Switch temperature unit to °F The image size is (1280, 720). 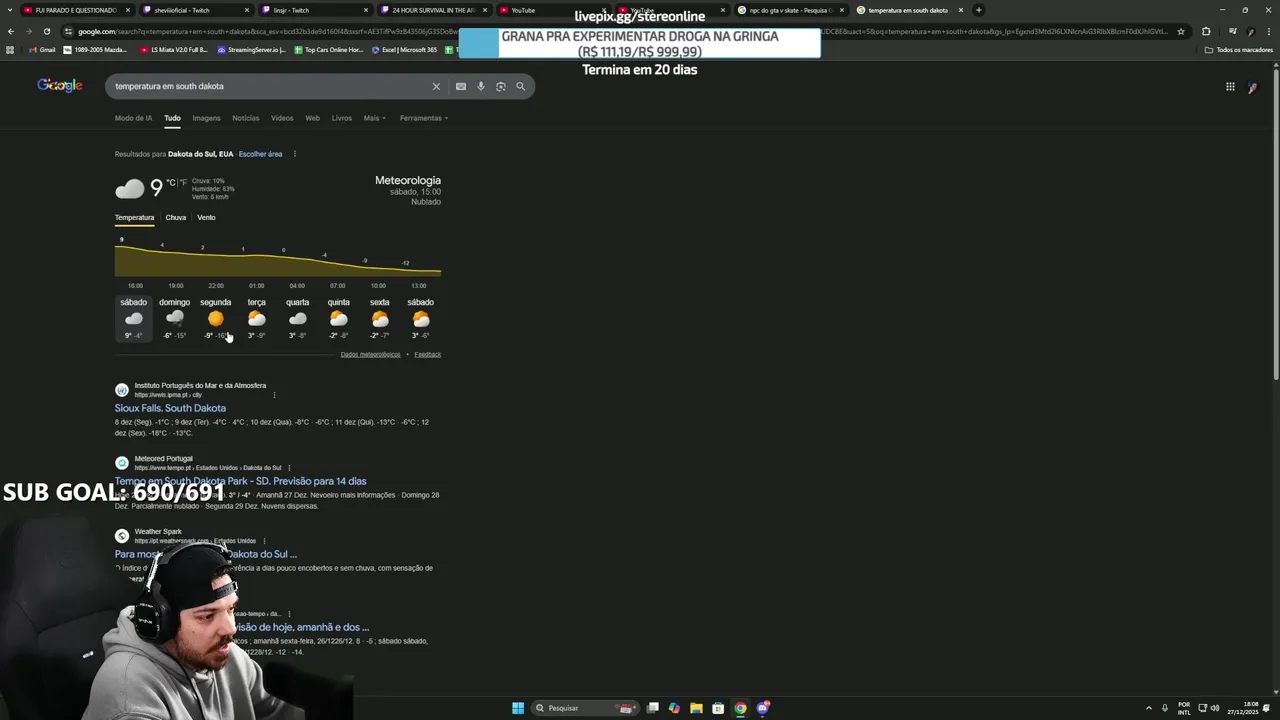(x=183, y=183)
